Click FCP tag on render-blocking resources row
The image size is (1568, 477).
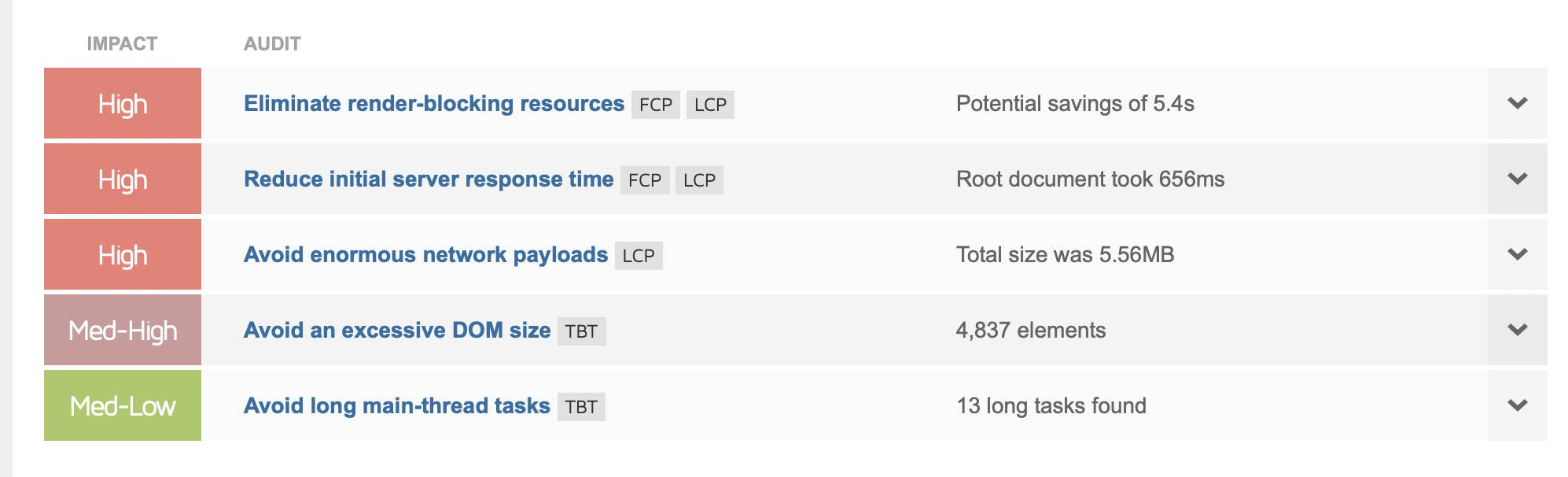[x=656, y=105]
